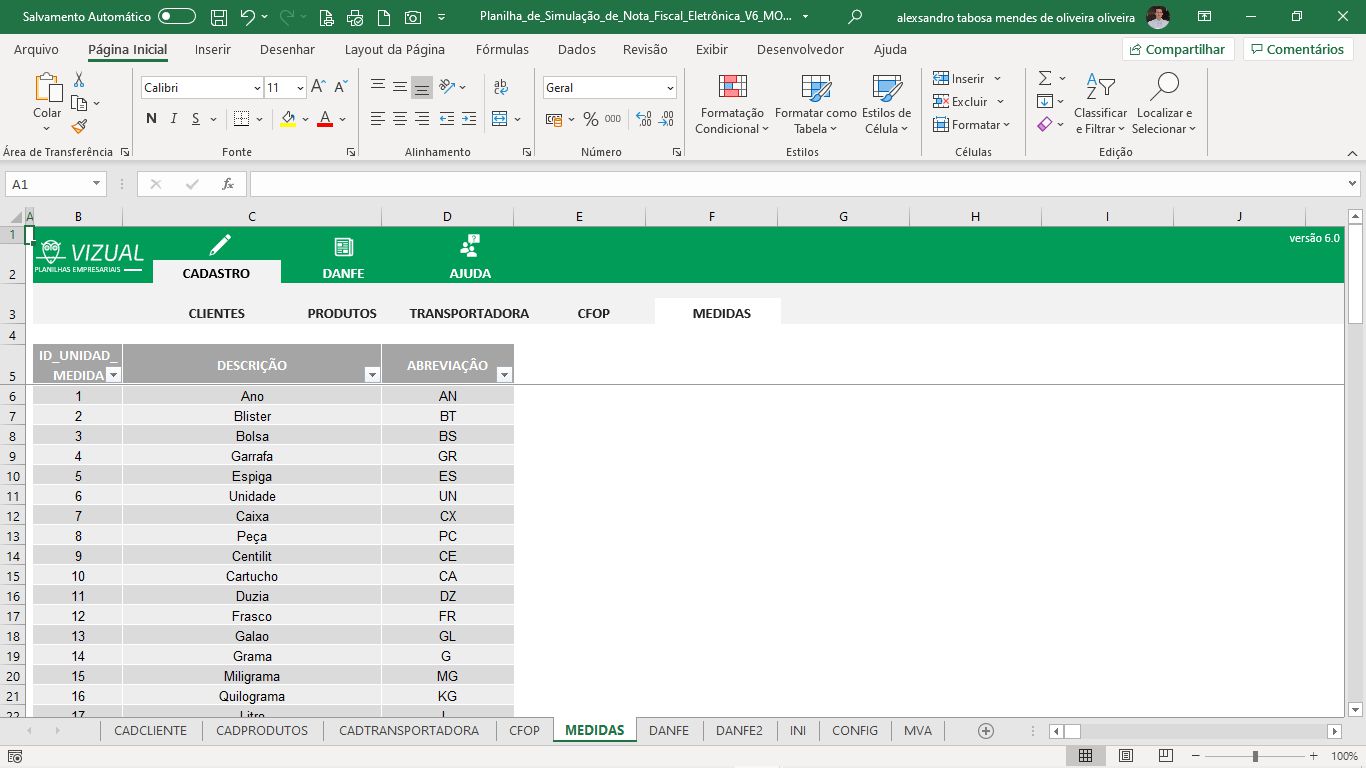Screen dimensions: 1366x768
Task: Apply bold formatting with N button
Action: coord(151,119)
